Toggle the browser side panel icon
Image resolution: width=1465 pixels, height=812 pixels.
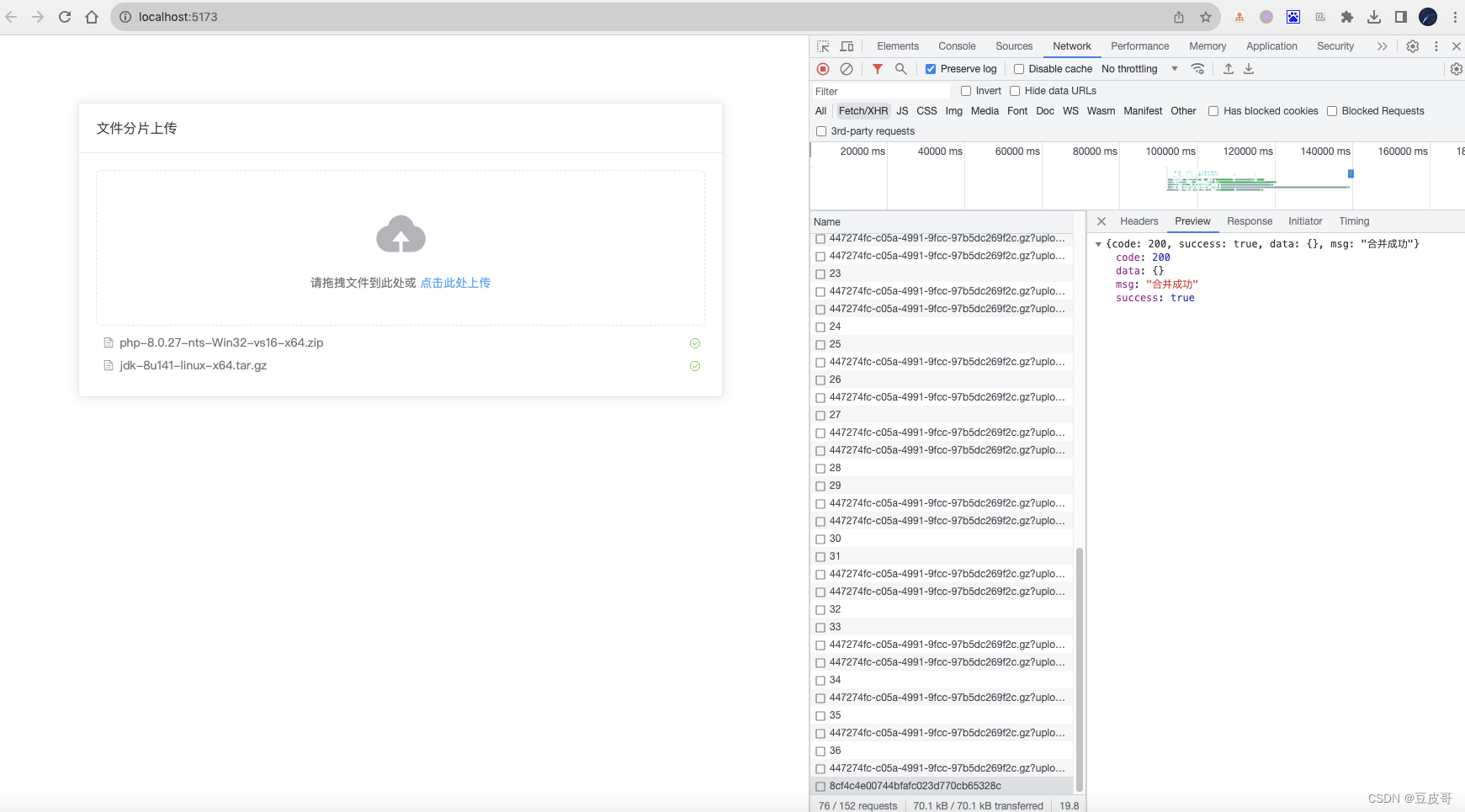(x=1401, y=17)
